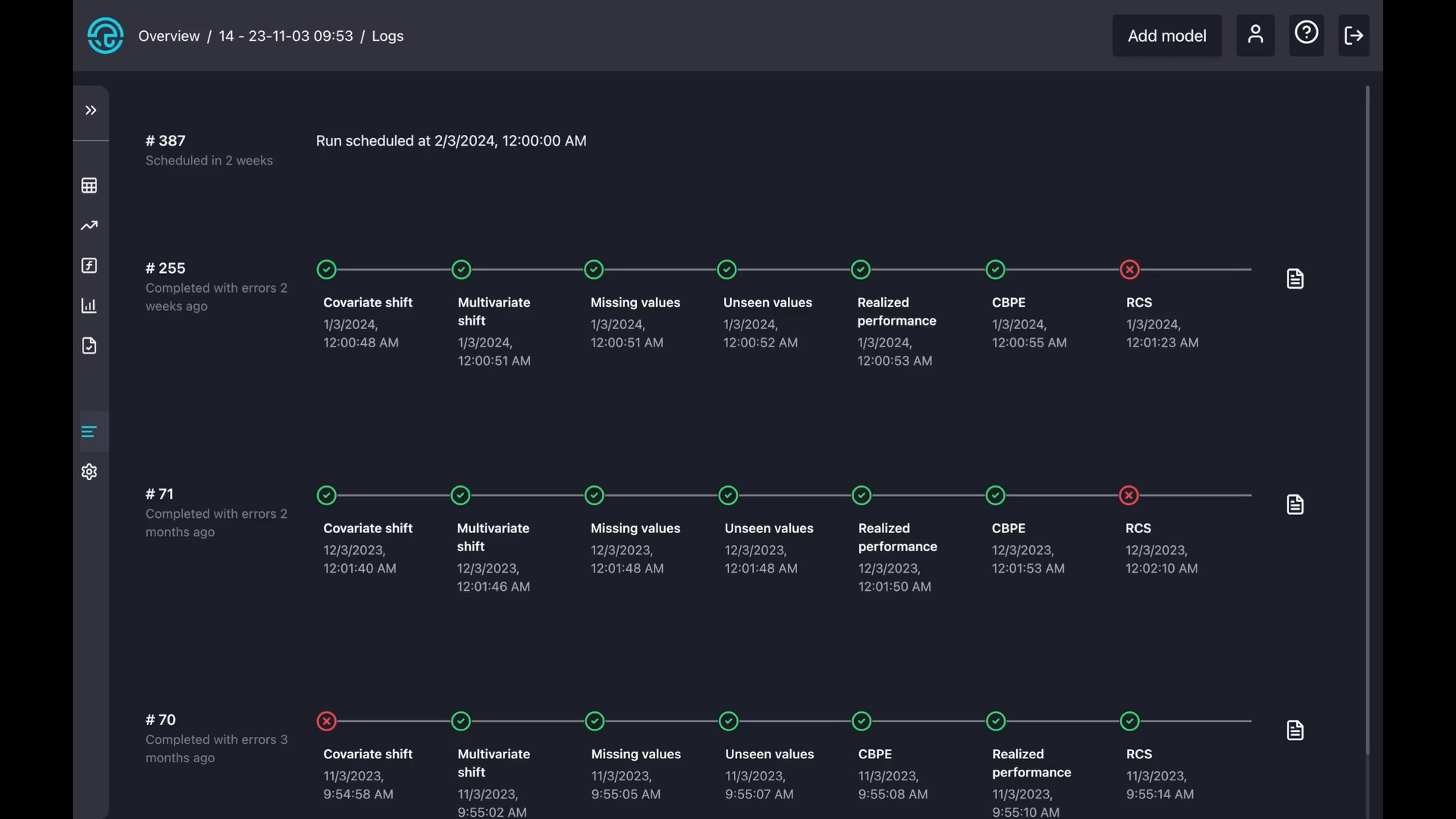Click the NannyML logo
The height and width of the screenshot is (819, 1456).
coord(105,36)
